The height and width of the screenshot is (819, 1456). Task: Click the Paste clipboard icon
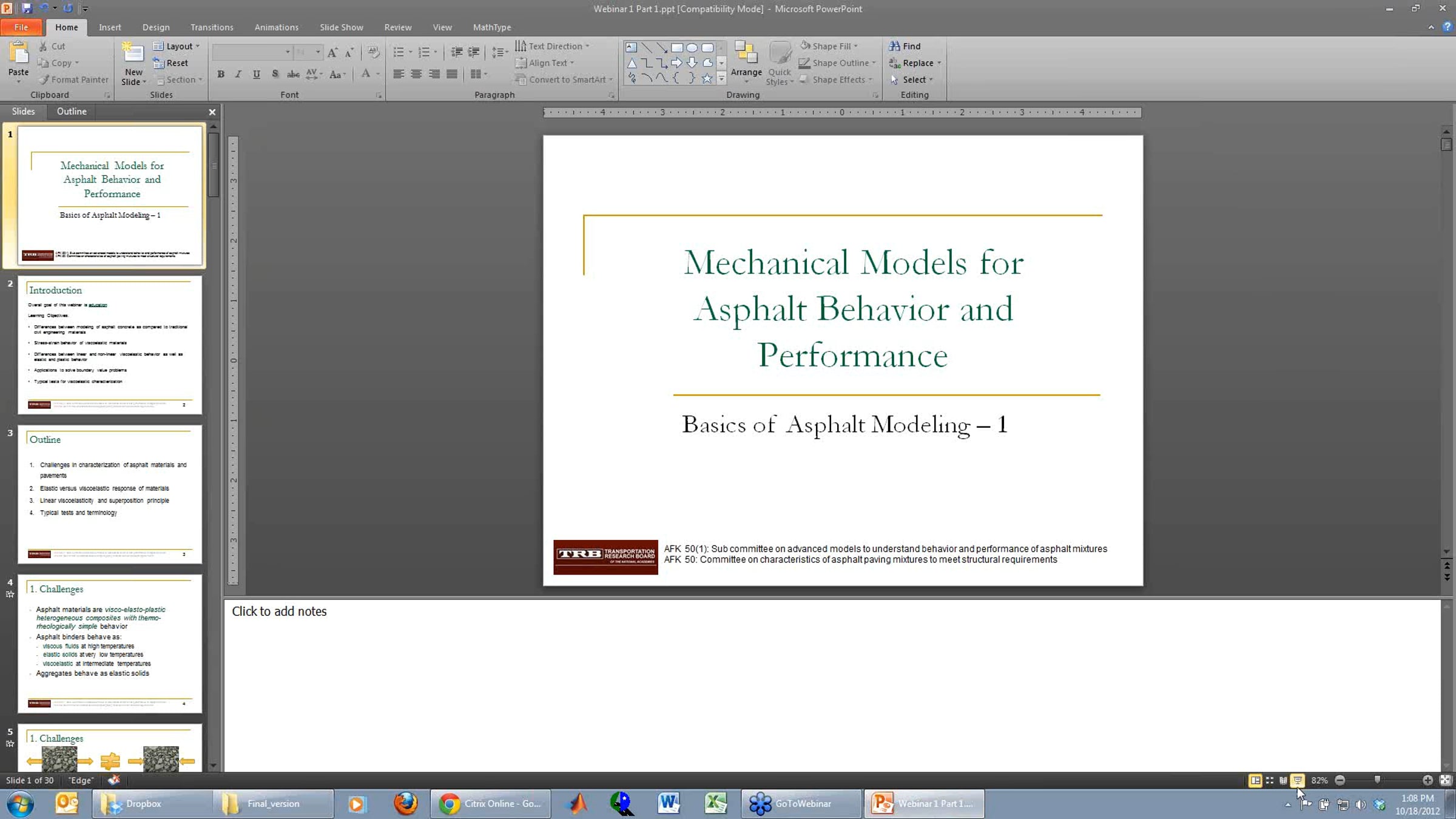click(19, 53)
